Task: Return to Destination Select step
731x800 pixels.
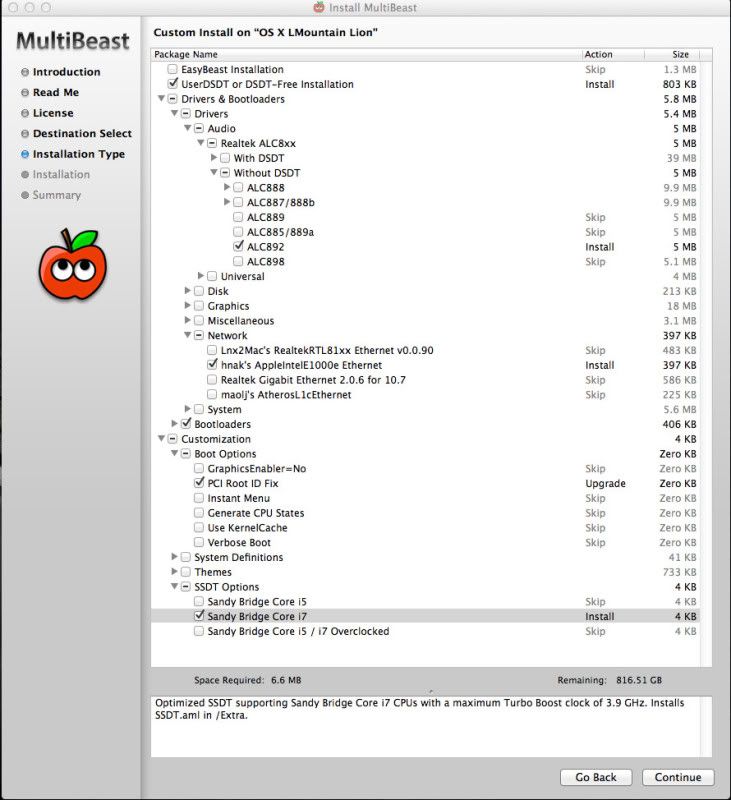Action: pyautogui.click(x=82, y=133)
